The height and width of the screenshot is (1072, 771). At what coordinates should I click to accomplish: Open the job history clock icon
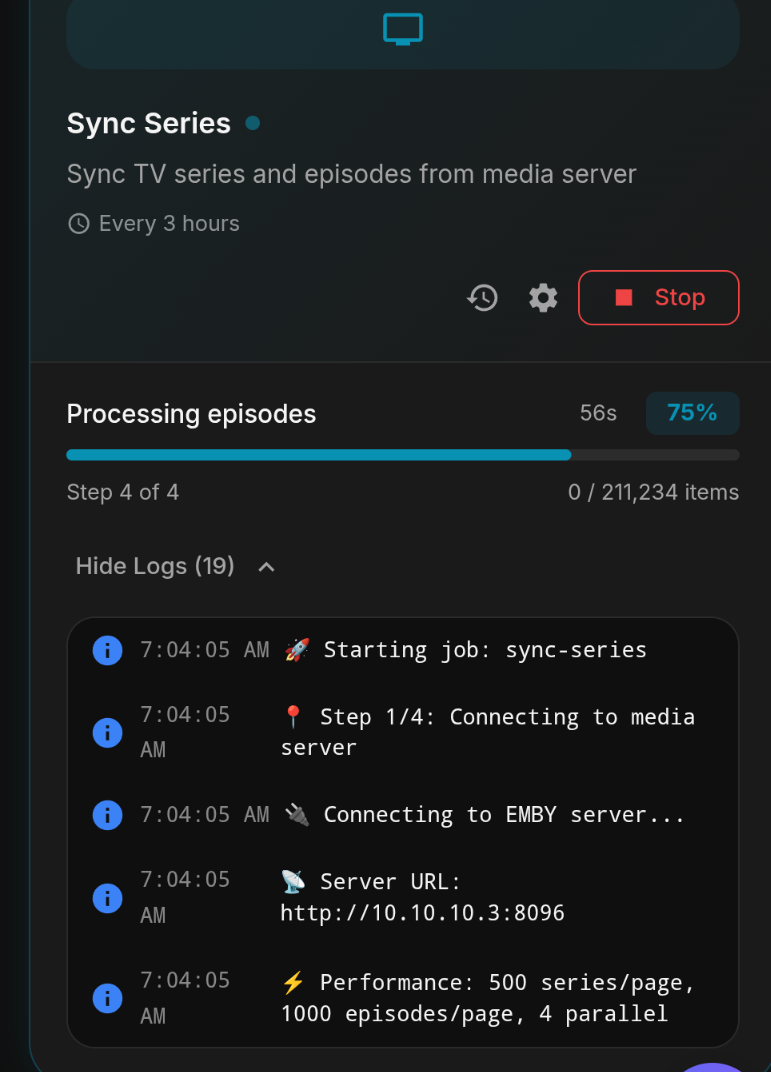tap(483, 297)
